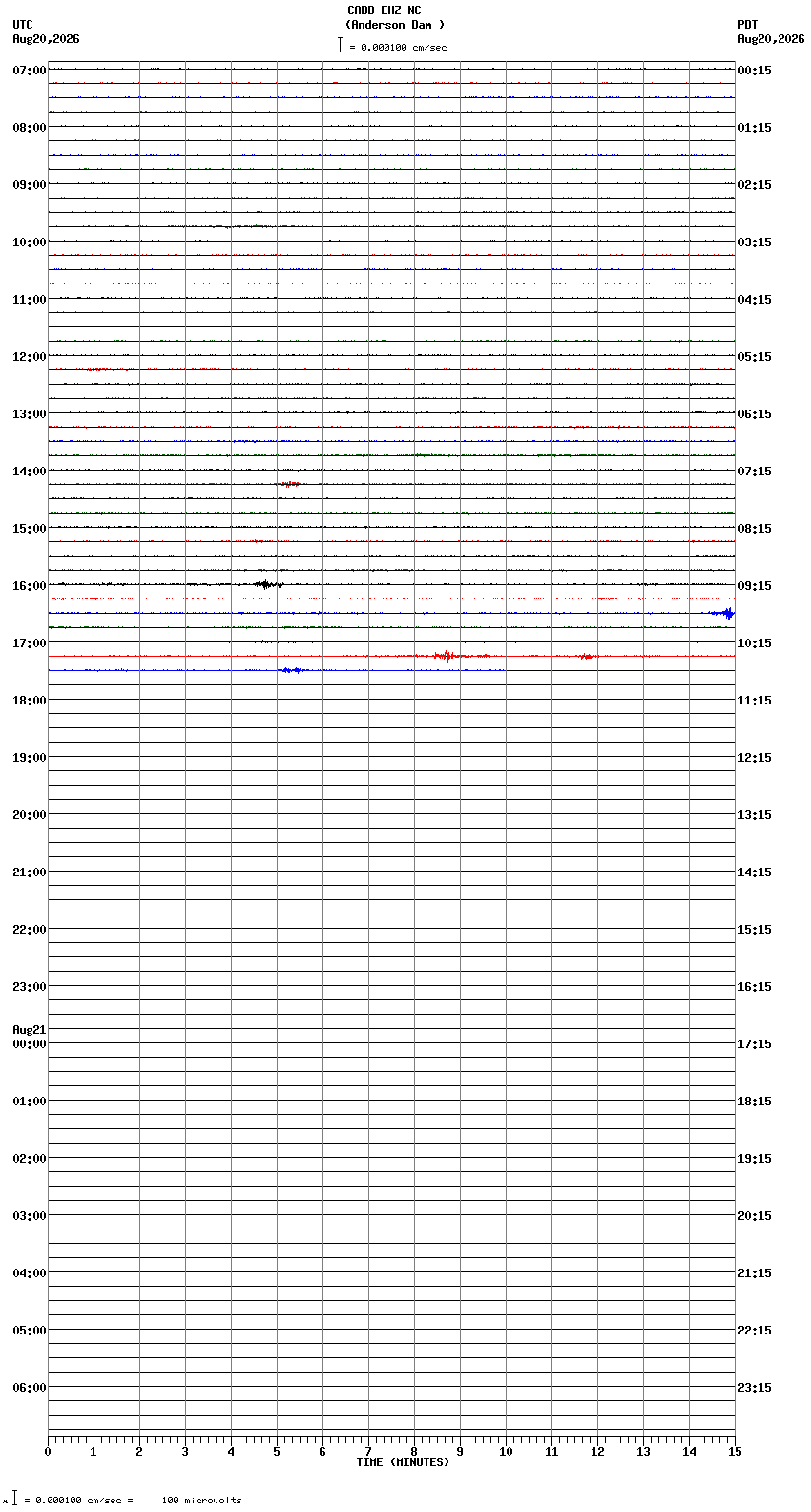
Task: Click the red event on the 14:15 trace
Action: pos(289,484)
